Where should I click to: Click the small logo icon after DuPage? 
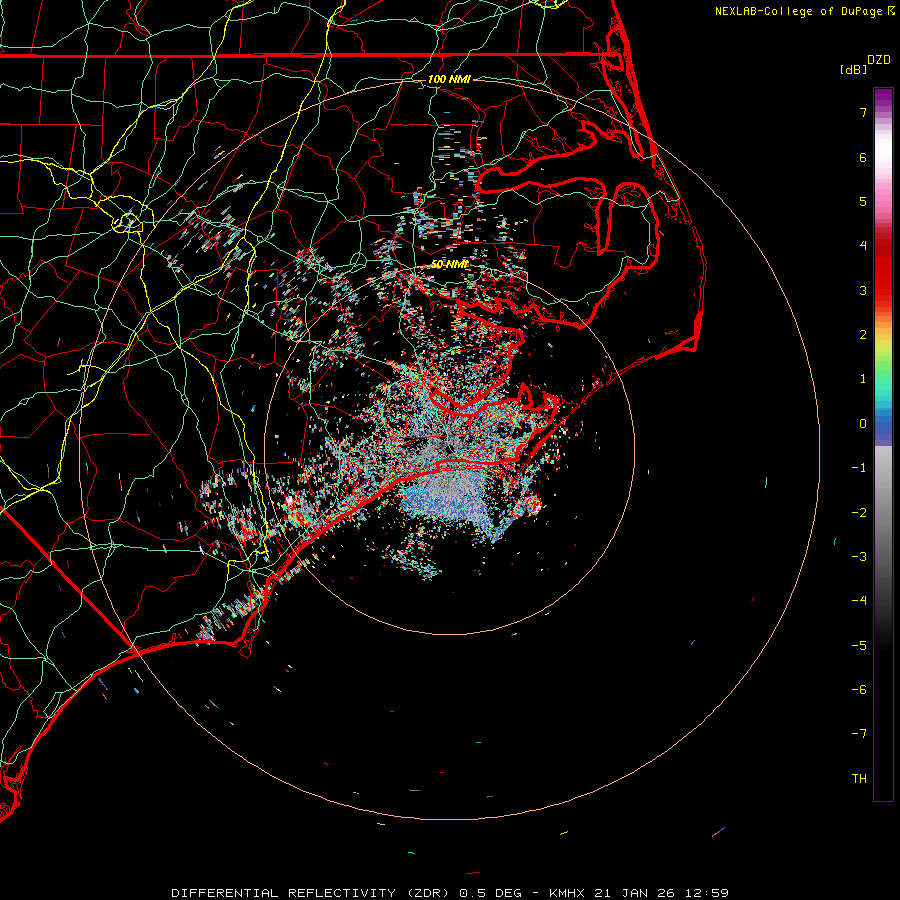coord(892,11)
